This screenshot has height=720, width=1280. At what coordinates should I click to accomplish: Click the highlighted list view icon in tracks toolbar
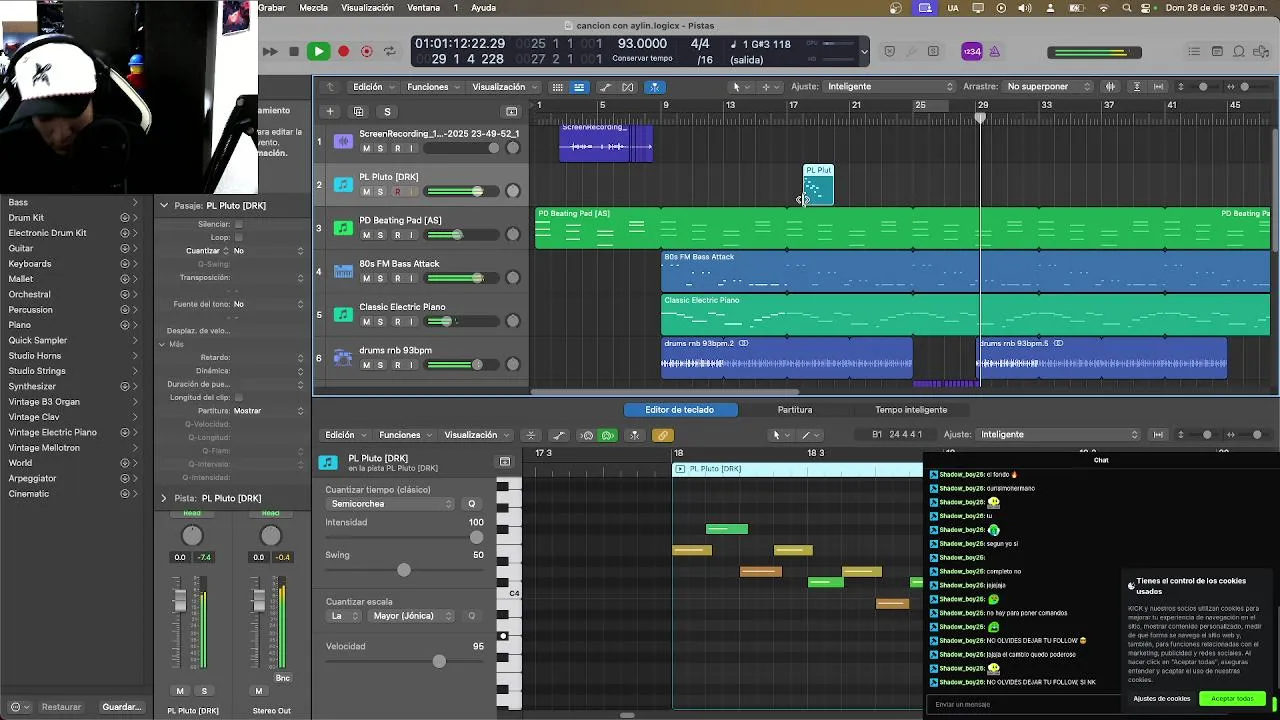click(579, 87)
